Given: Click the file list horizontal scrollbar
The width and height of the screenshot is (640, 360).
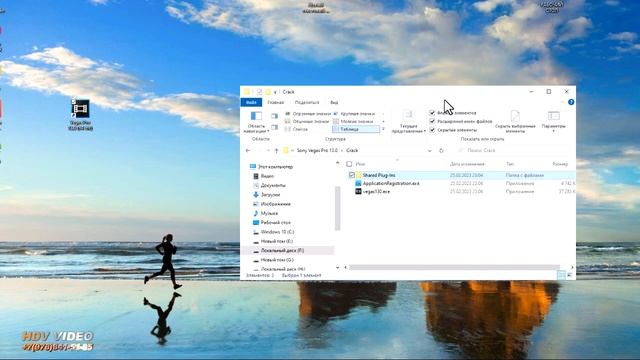Looking at the screenshot, I should point(454,267).
